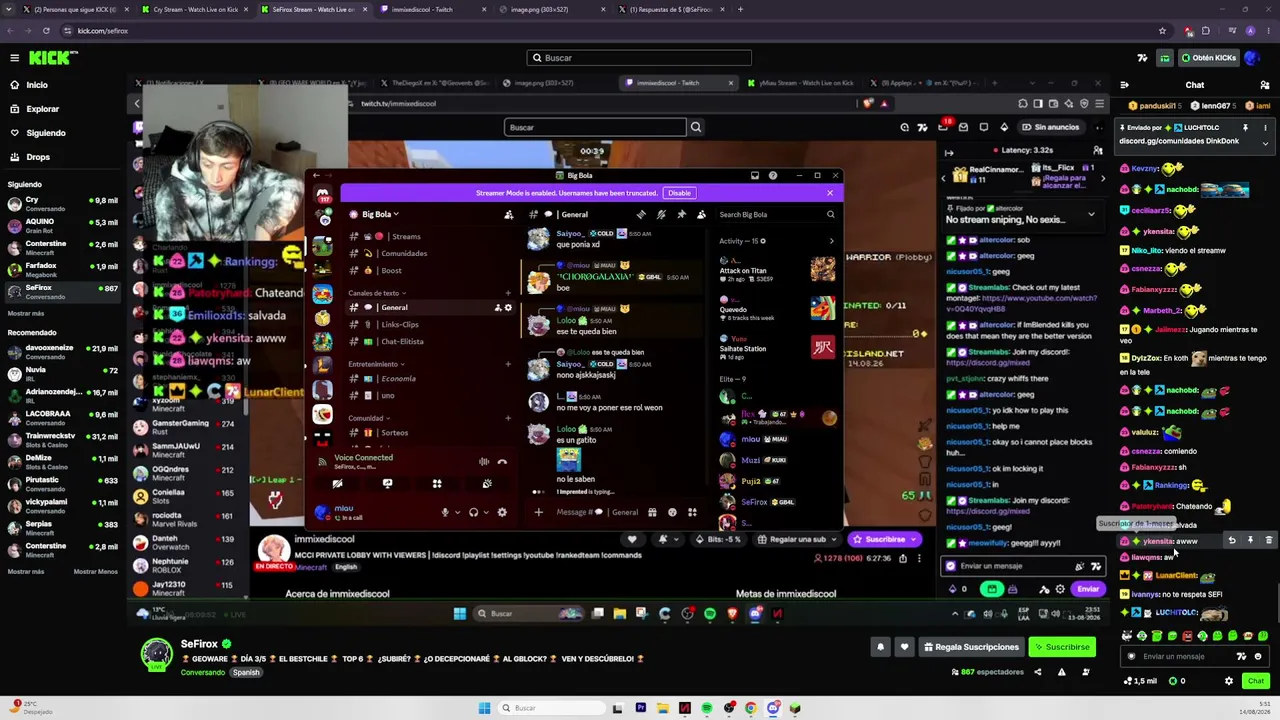Report the stream with warning icon
The image size is (1280, 720).
1061,672
